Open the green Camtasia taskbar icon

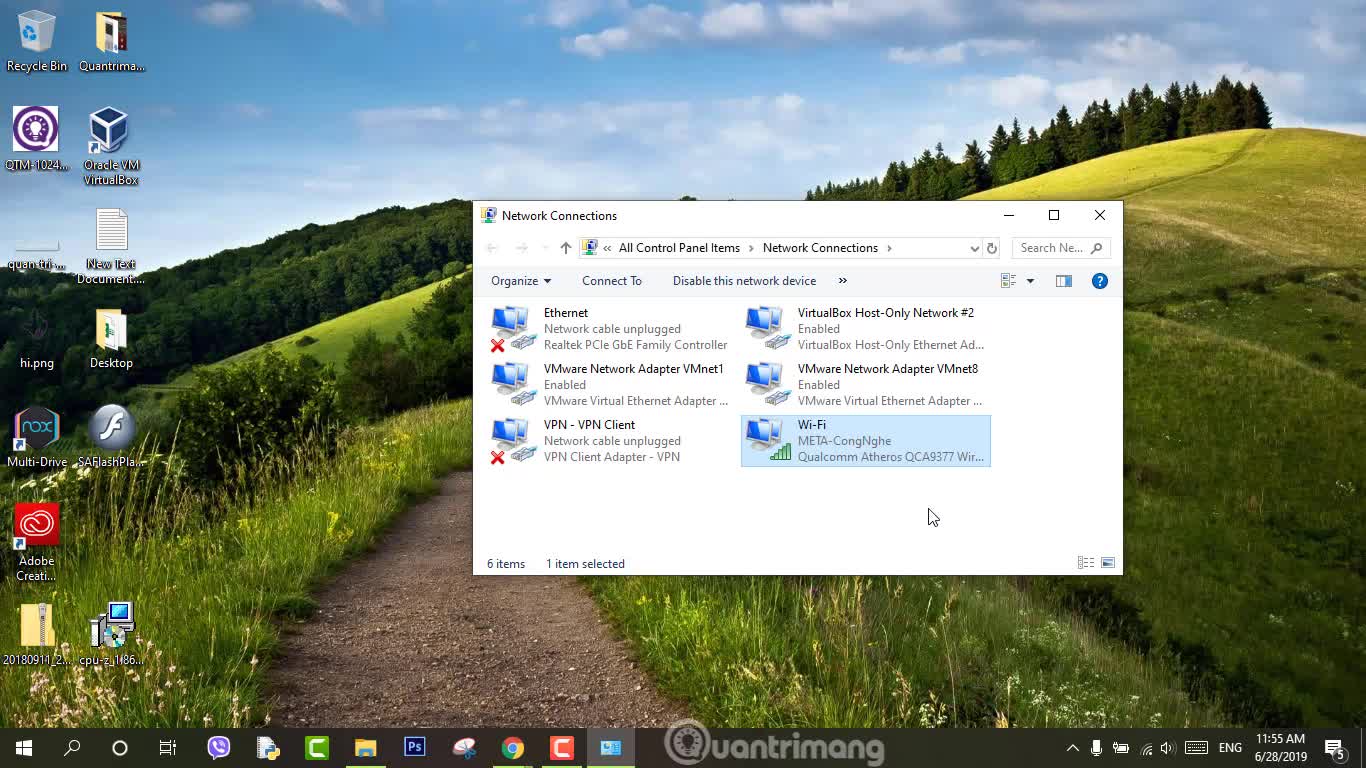click(x=316, y=747)
